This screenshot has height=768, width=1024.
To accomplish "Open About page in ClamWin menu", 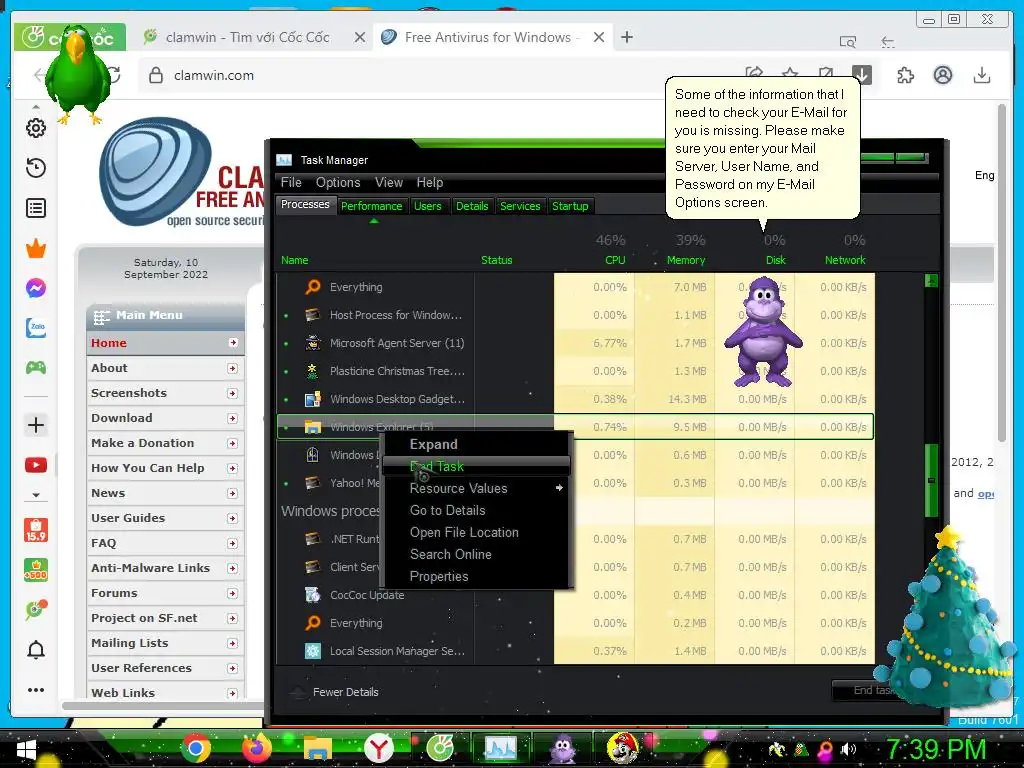I will point(166,368).
